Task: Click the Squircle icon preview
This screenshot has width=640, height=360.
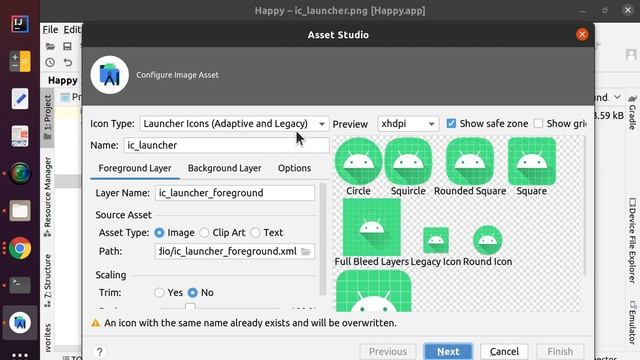Action: tap(408, 162)
